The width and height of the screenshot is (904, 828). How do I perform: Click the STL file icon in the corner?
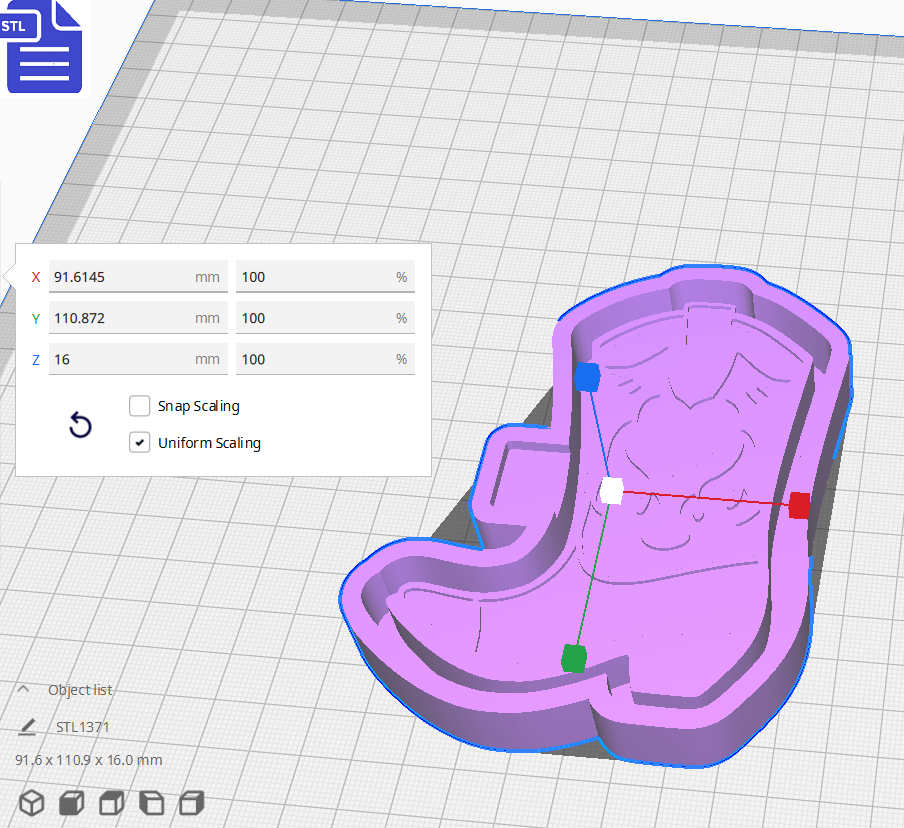tap(44, 47)
